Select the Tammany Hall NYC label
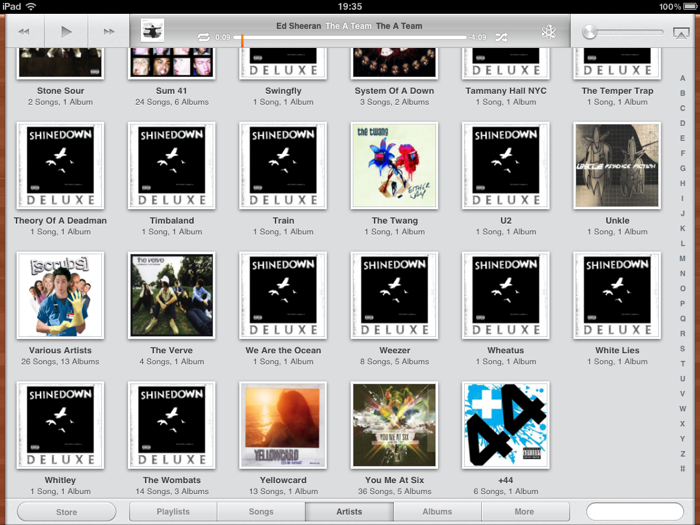The image size is (700, 525). [506, 91]
